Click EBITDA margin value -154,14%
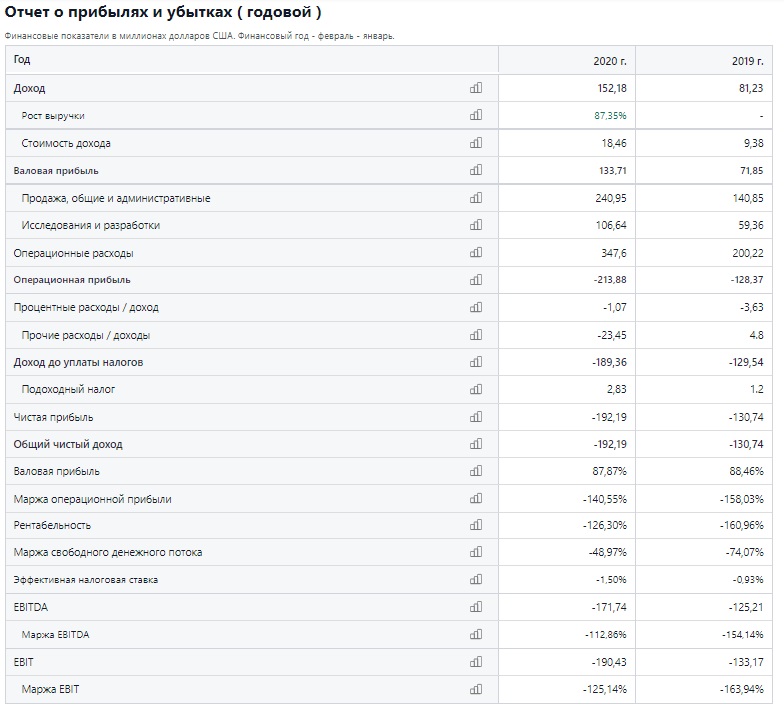784x720 pixels. point(742,634)
